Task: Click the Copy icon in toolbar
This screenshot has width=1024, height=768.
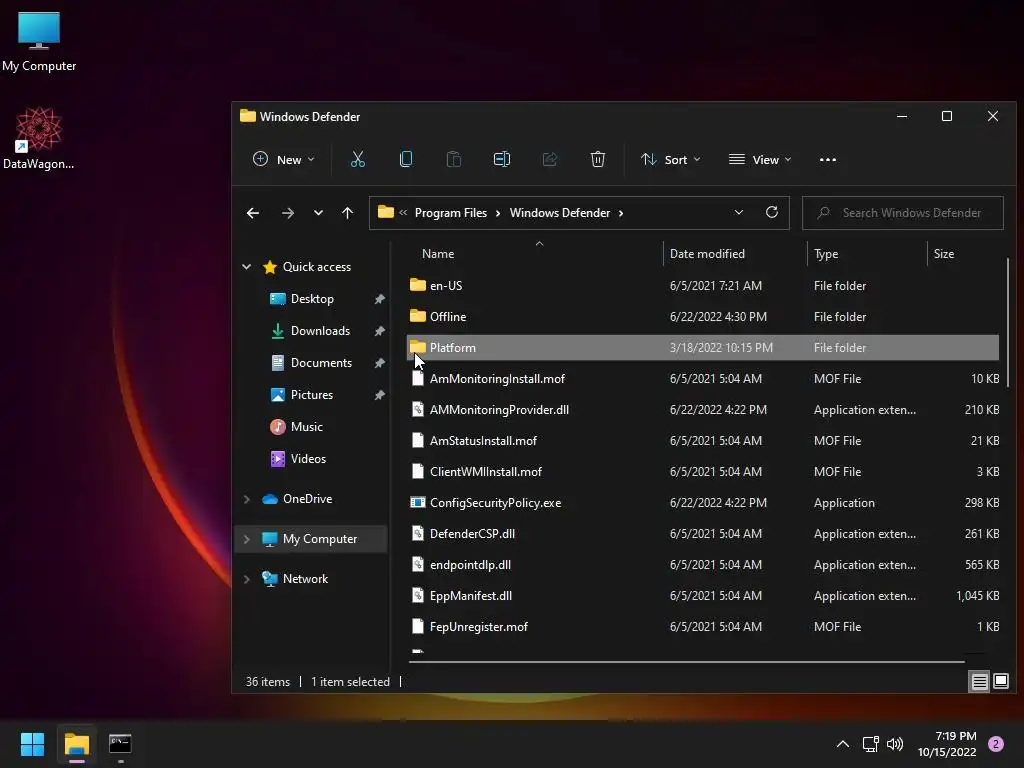Action: pyautogui.click(x=406, y=159)
